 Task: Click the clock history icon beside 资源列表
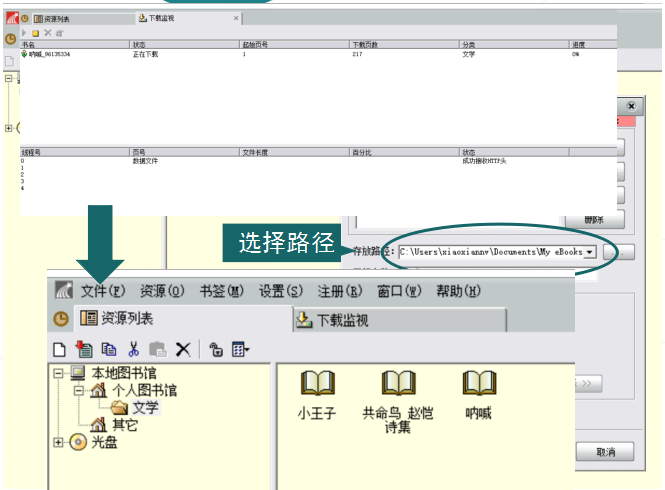click(62, 319)
